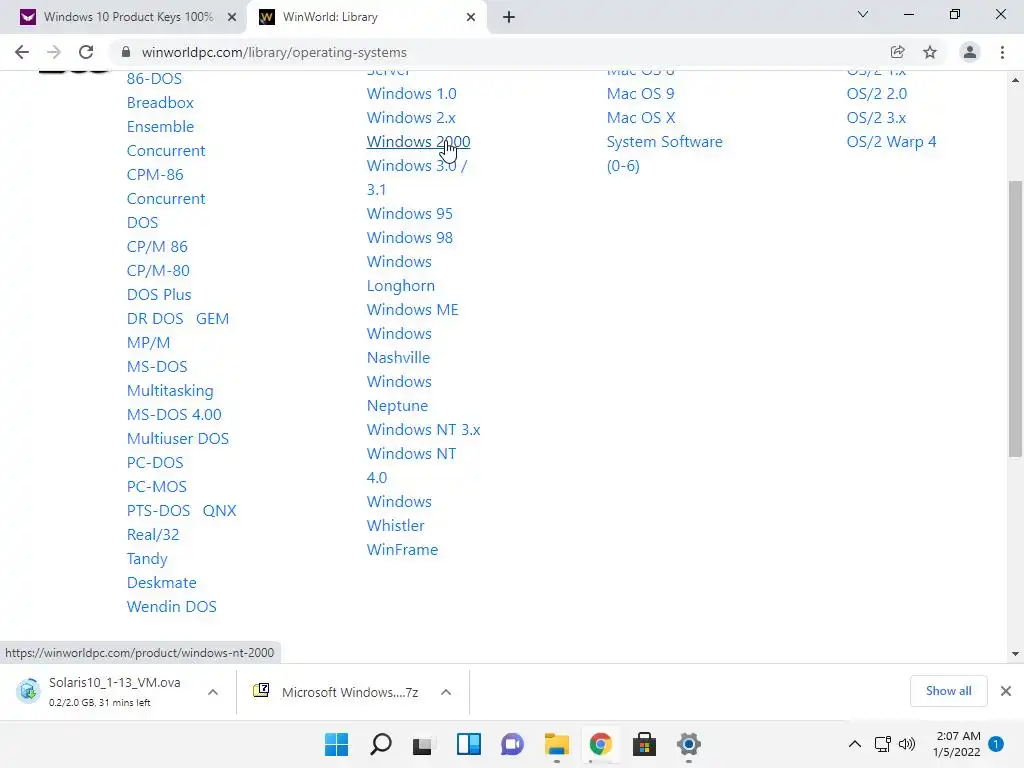Expand Microsoft Windows 7z download options
This screenshot has width=1024, height=768.
coord(446,692)
